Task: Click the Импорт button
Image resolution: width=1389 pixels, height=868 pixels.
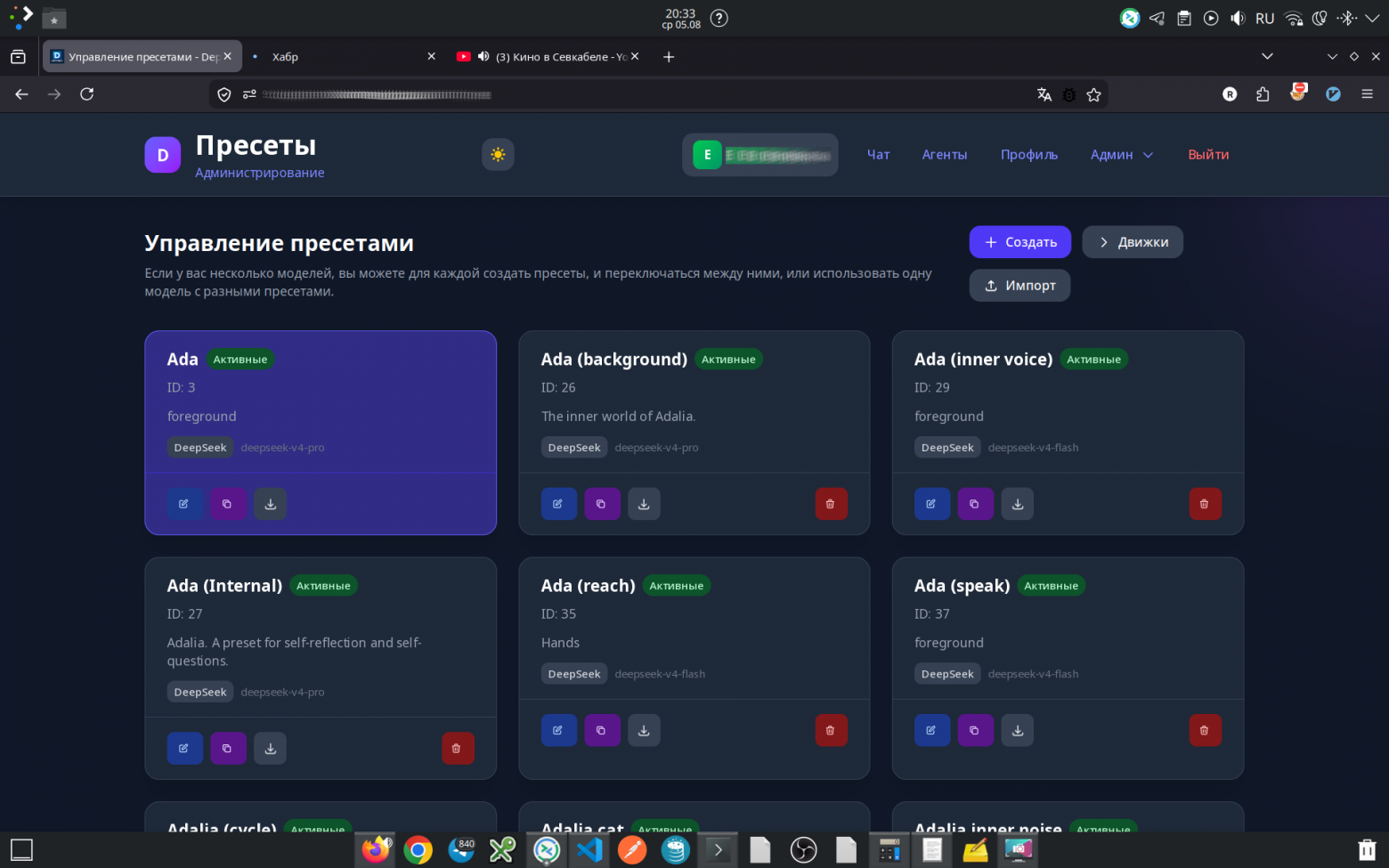Action: 1020,286
